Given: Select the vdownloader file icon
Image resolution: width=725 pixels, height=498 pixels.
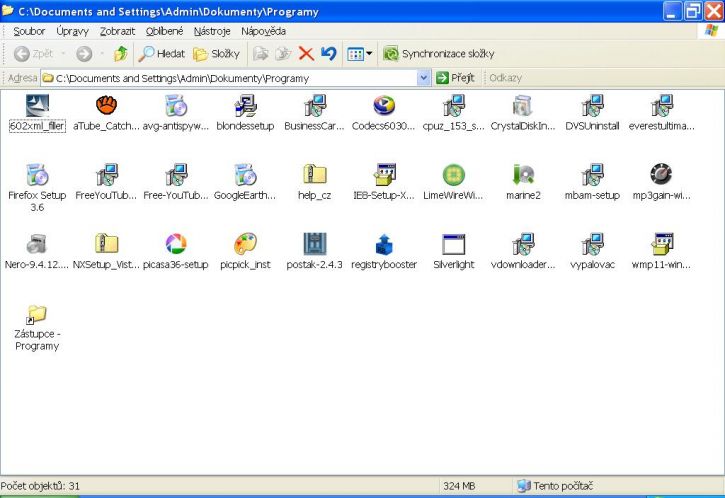Looking at the screenshot, I should click(x=522, y=244).
